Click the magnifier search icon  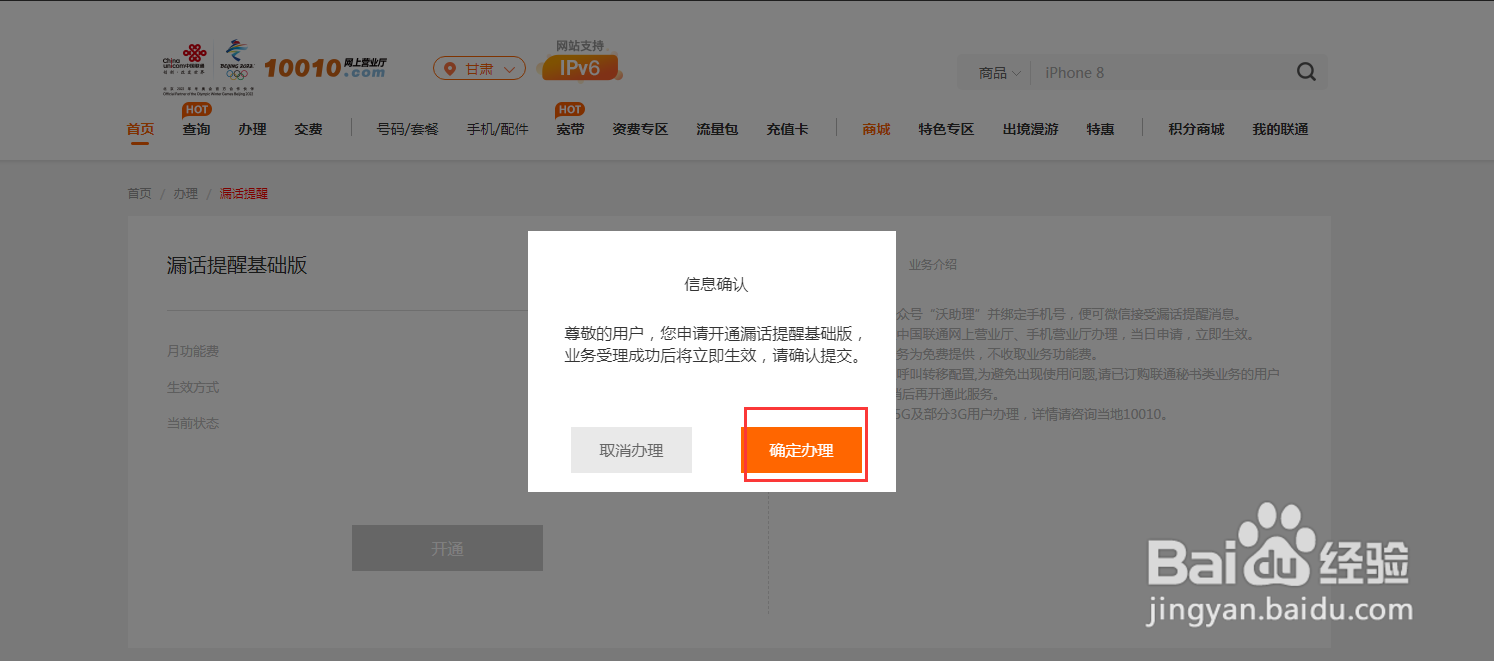tap(1306, 72)
